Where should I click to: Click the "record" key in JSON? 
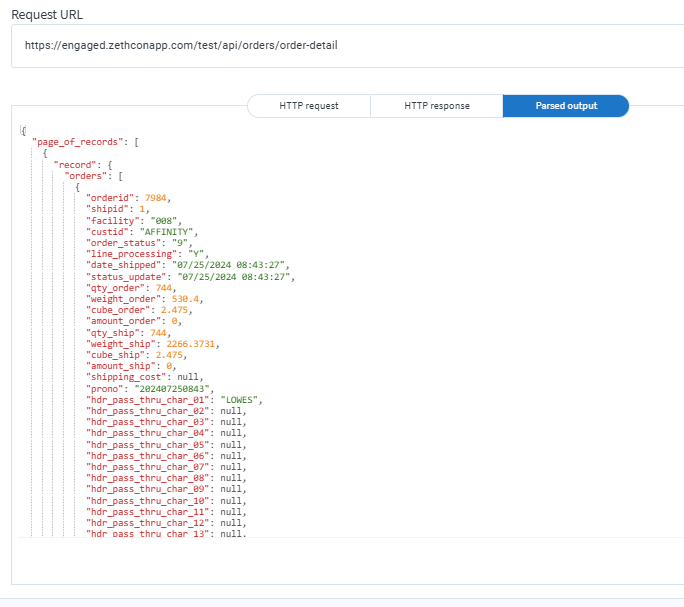tap(76, 164)
